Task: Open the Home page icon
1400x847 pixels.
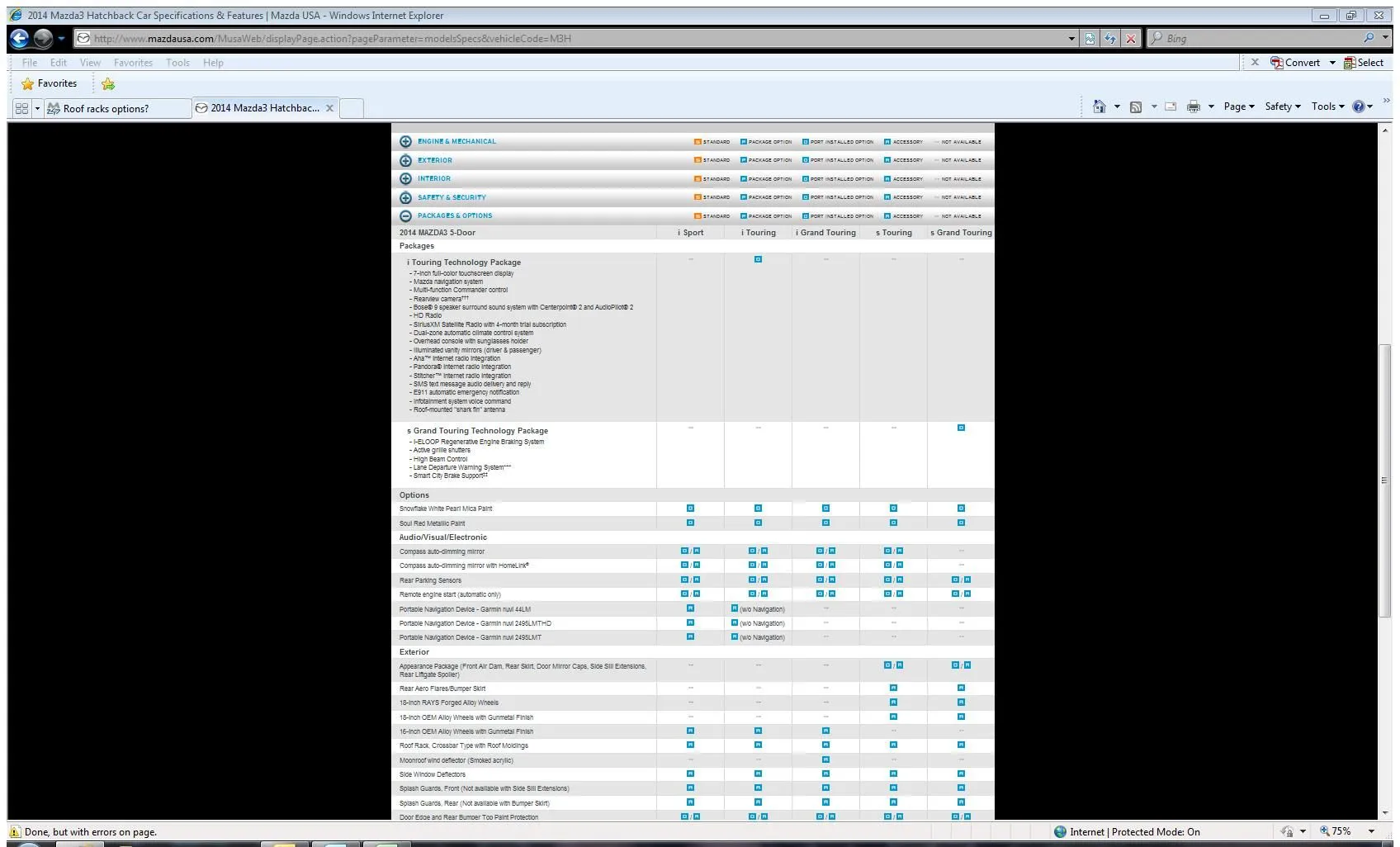Action: 1099,106
